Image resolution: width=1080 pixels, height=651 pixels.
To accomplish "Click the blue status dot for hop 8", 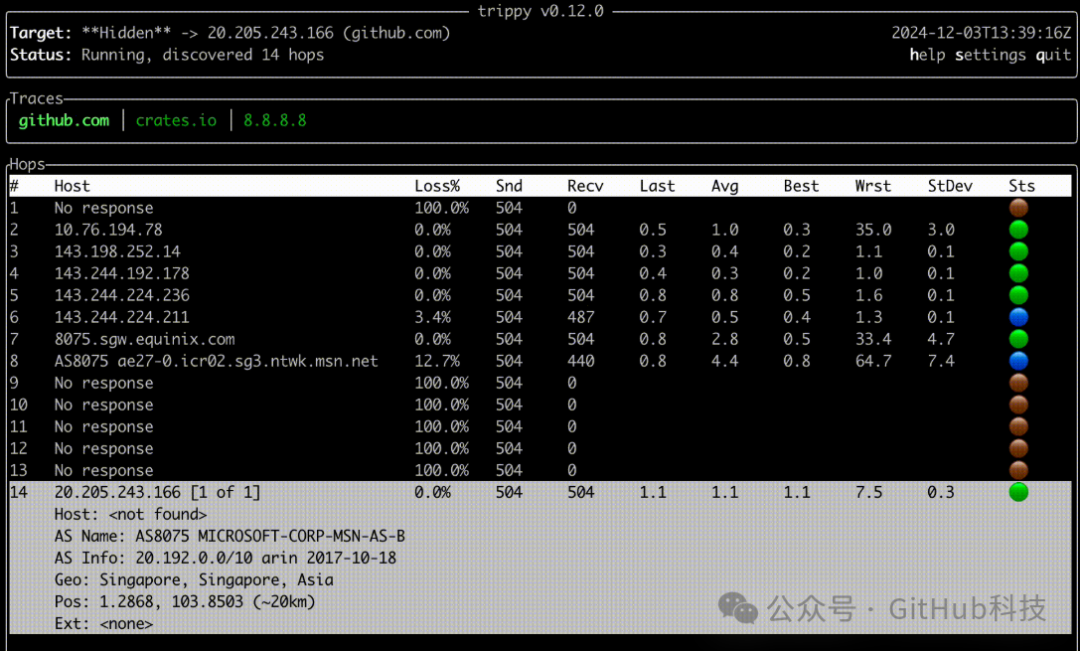I will 1019,361.
